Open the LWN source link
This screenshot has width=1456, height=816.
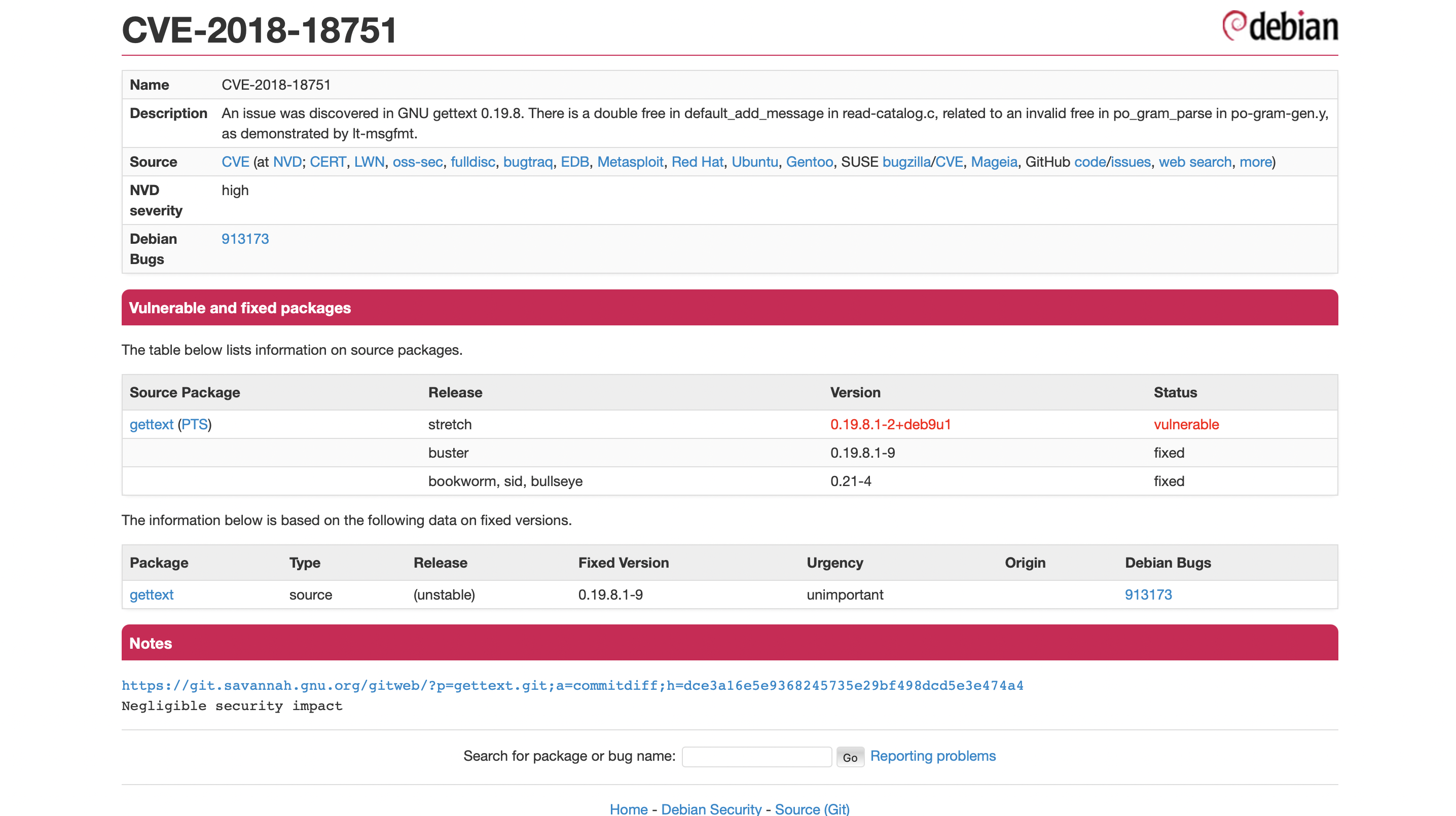pos(369,162)
